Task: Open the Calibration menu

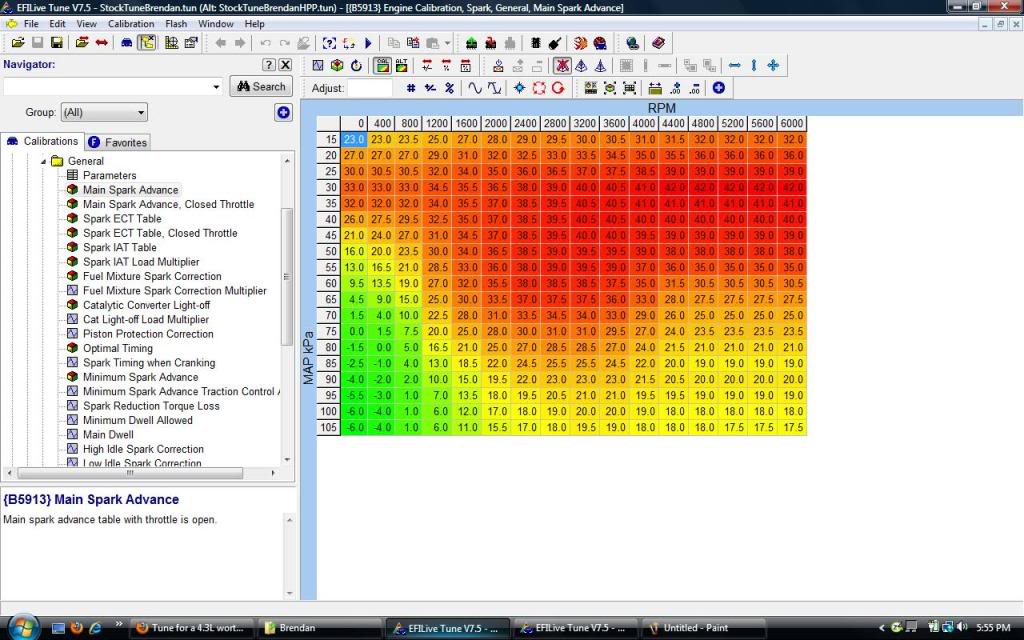Action: coord(131,24)
